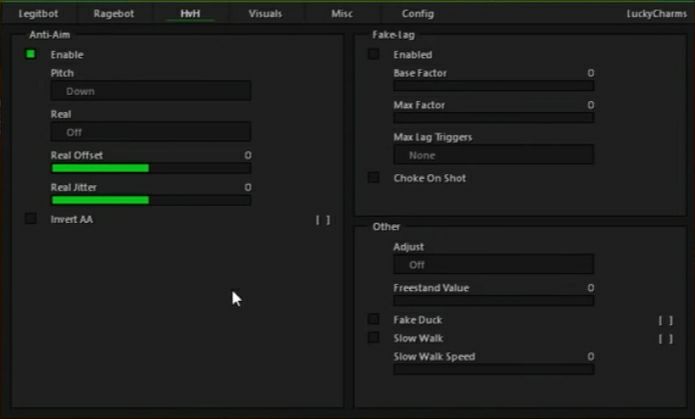The width and height of the screenshot is (695, 419).
Task: Set the Fake Duck keybind box
Action: (x=666, y=321)
